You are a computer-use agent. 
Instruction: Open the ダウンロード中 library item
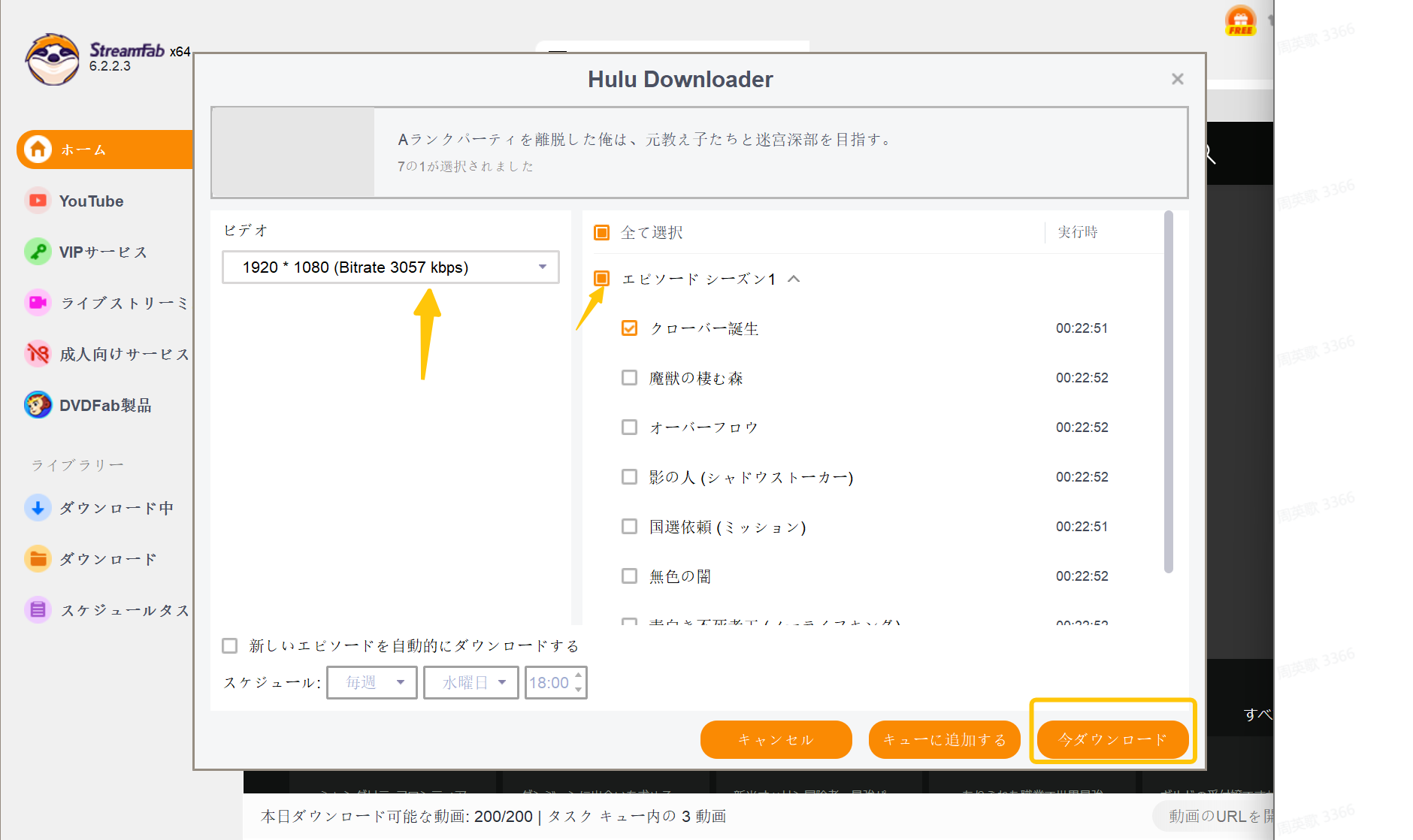(105, 508)
